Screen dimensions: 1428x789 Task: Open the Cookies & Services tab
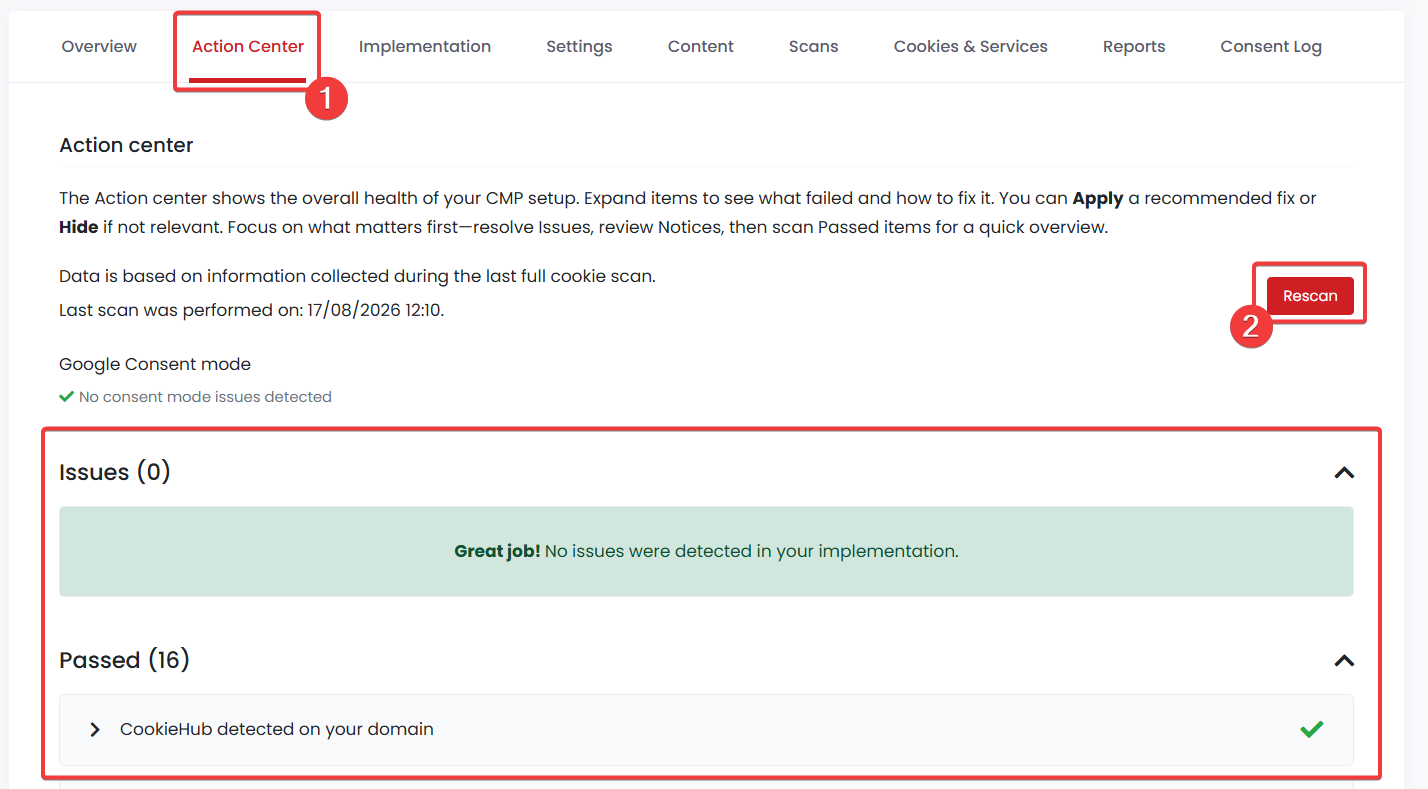(x=971, y=46)
